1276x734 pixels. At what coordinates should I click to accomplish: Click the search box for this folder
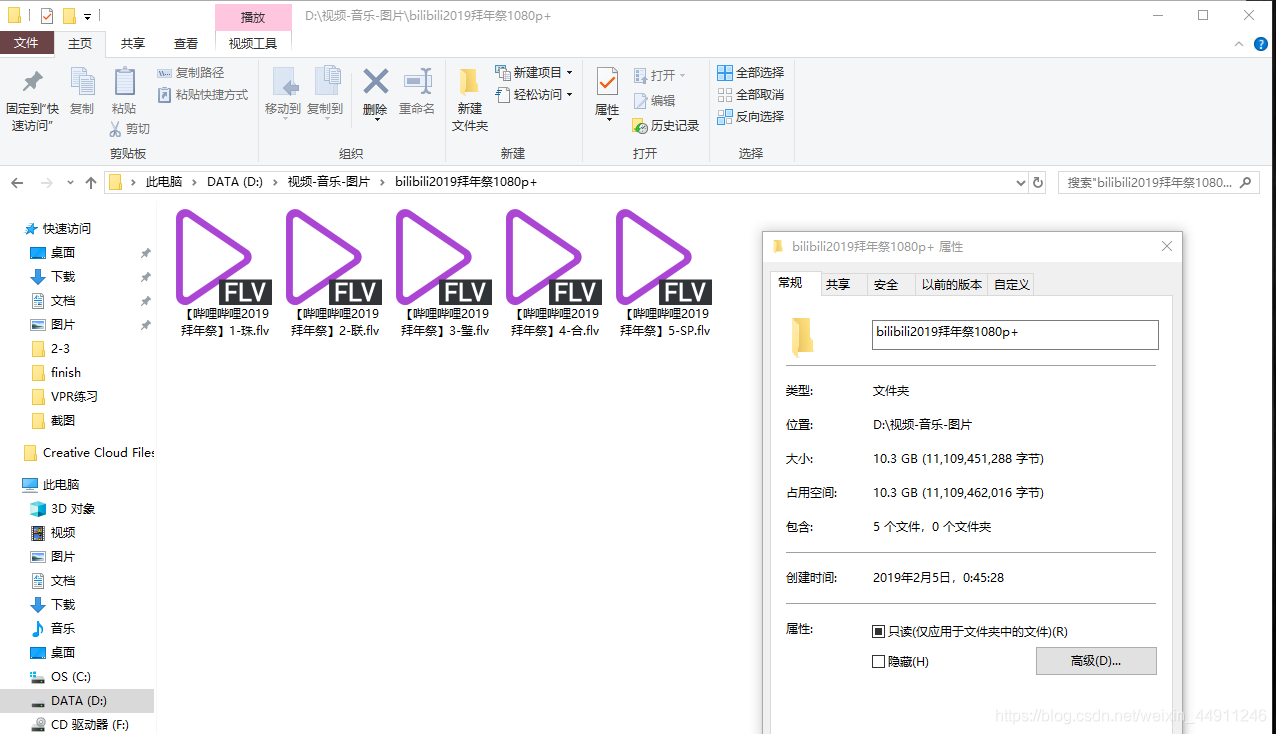tap(1158, 183)
